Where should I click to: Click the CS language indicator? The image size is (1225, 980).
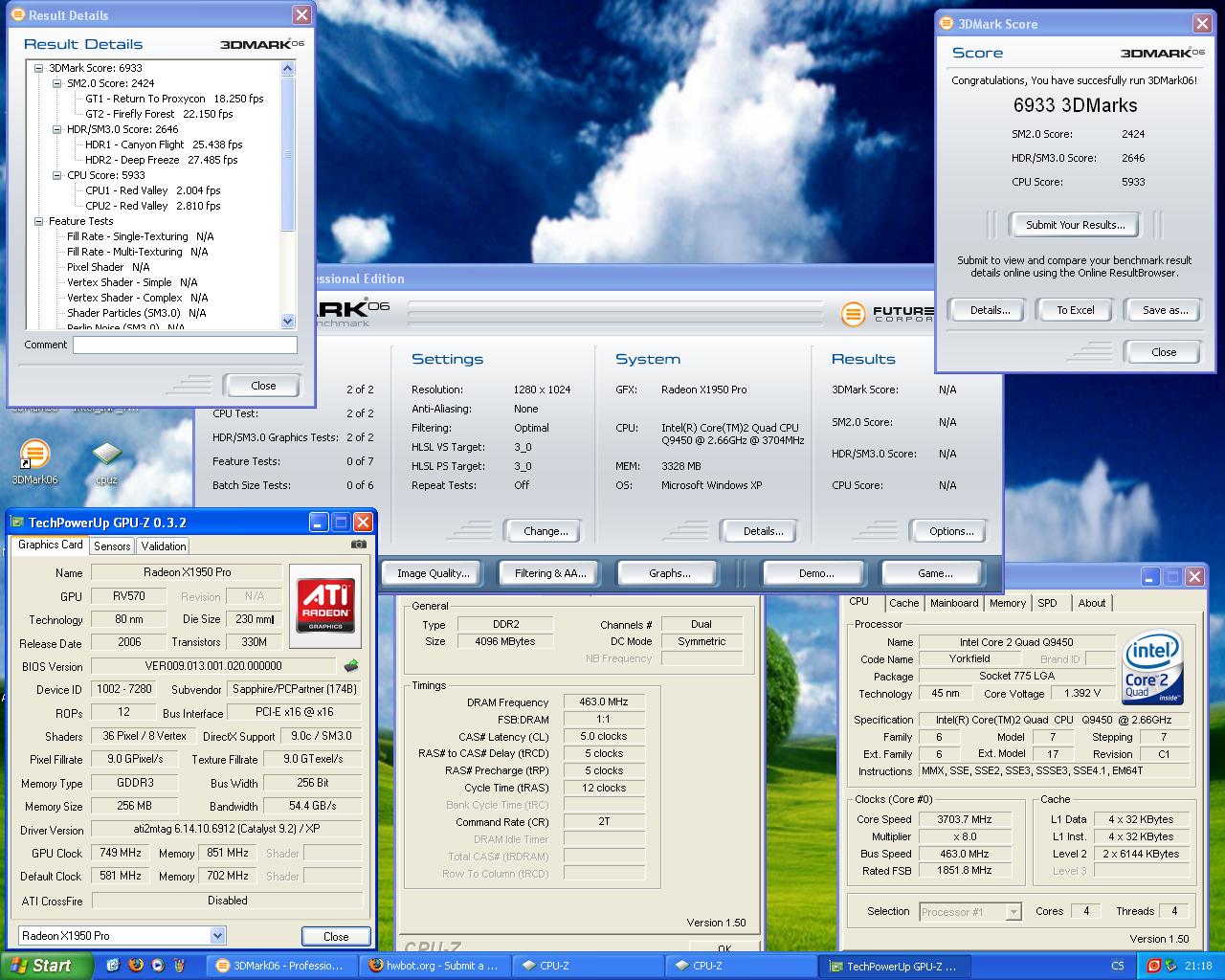click(1118, 966)
